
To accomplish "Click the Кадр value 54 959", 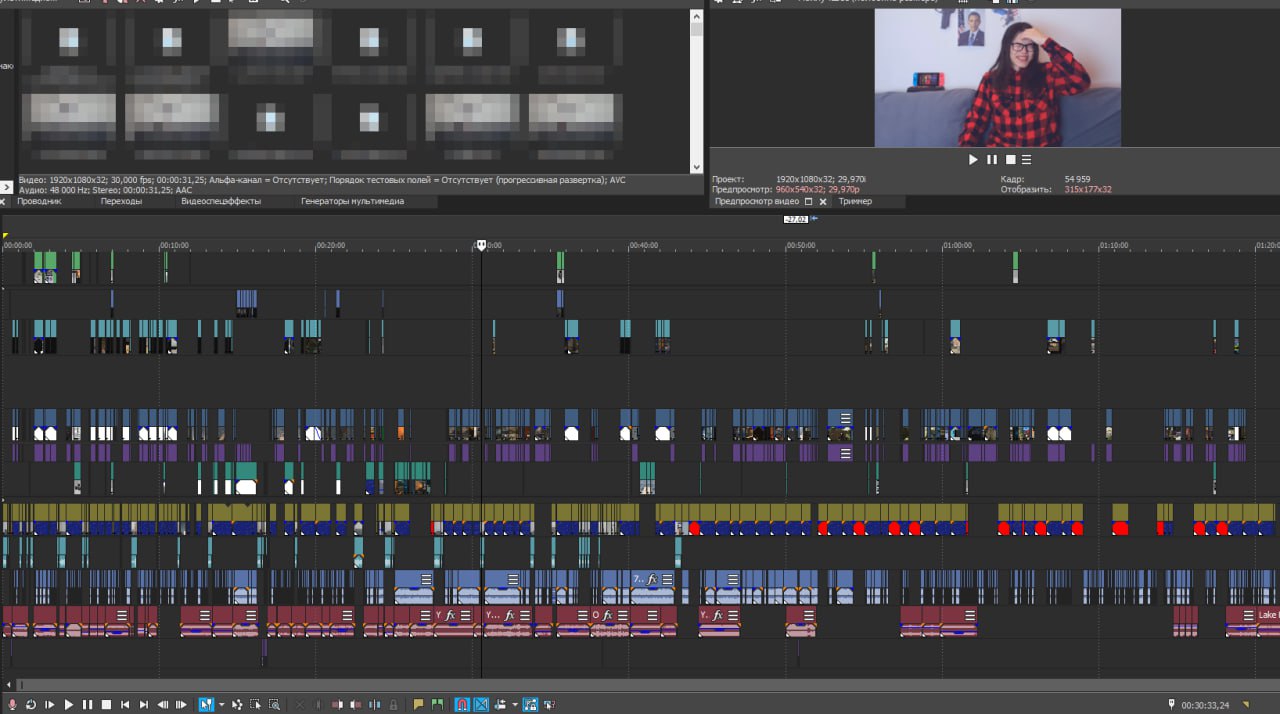I will pos(1077,179).
